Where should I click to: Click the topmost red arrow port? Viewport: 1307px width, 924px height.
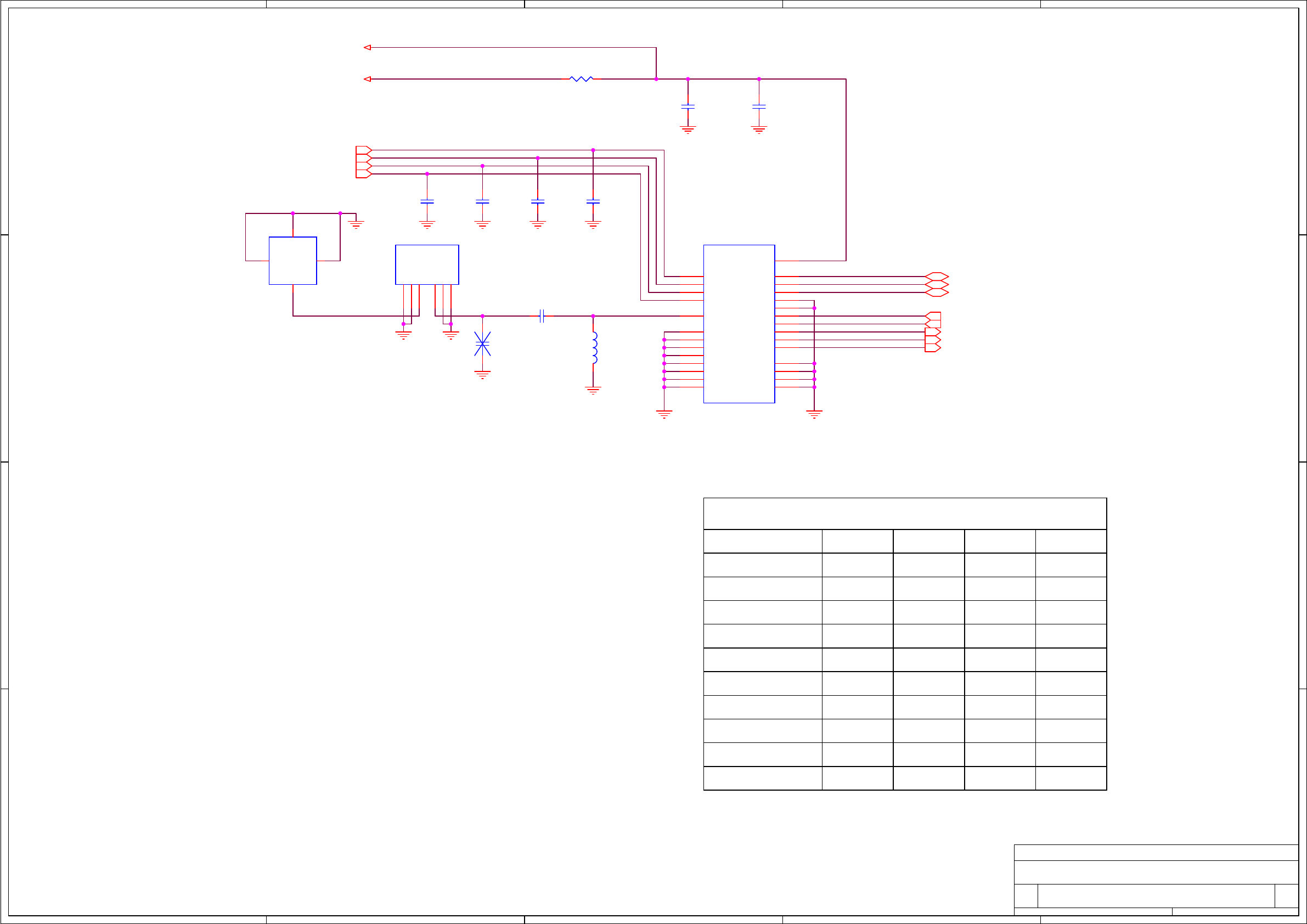367,48
